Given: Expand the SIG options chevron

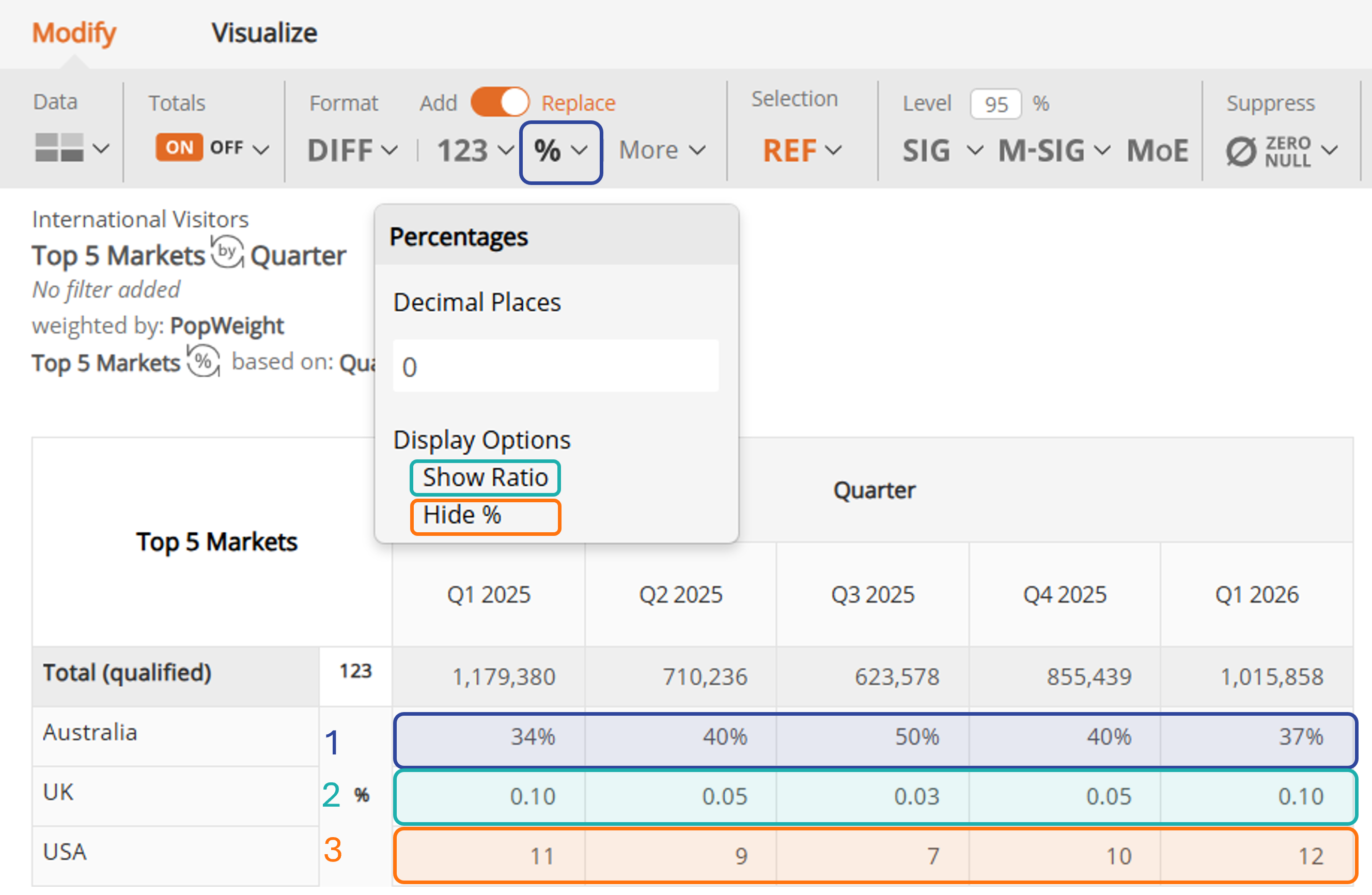Looking at the screenshot, I should pyautogui.click(x=975, y=150).
